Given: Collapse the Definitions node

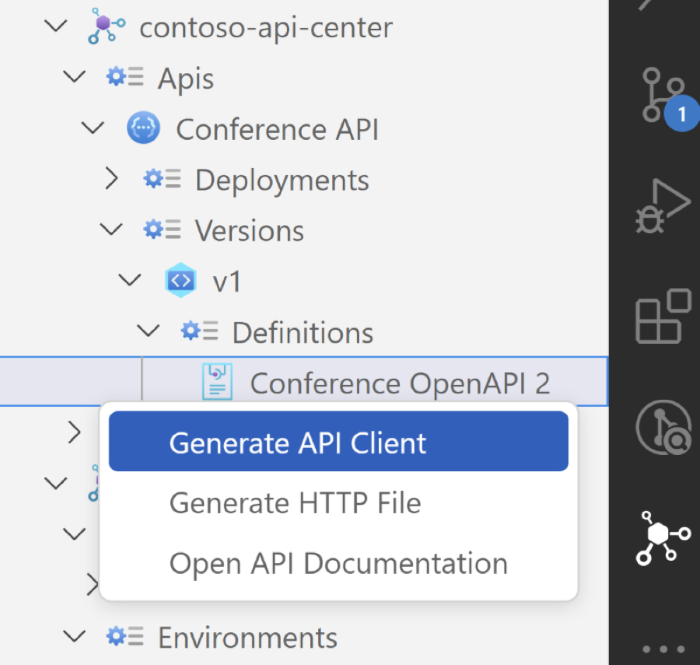Looking at the screenshot, I should [x=148, y=331].
